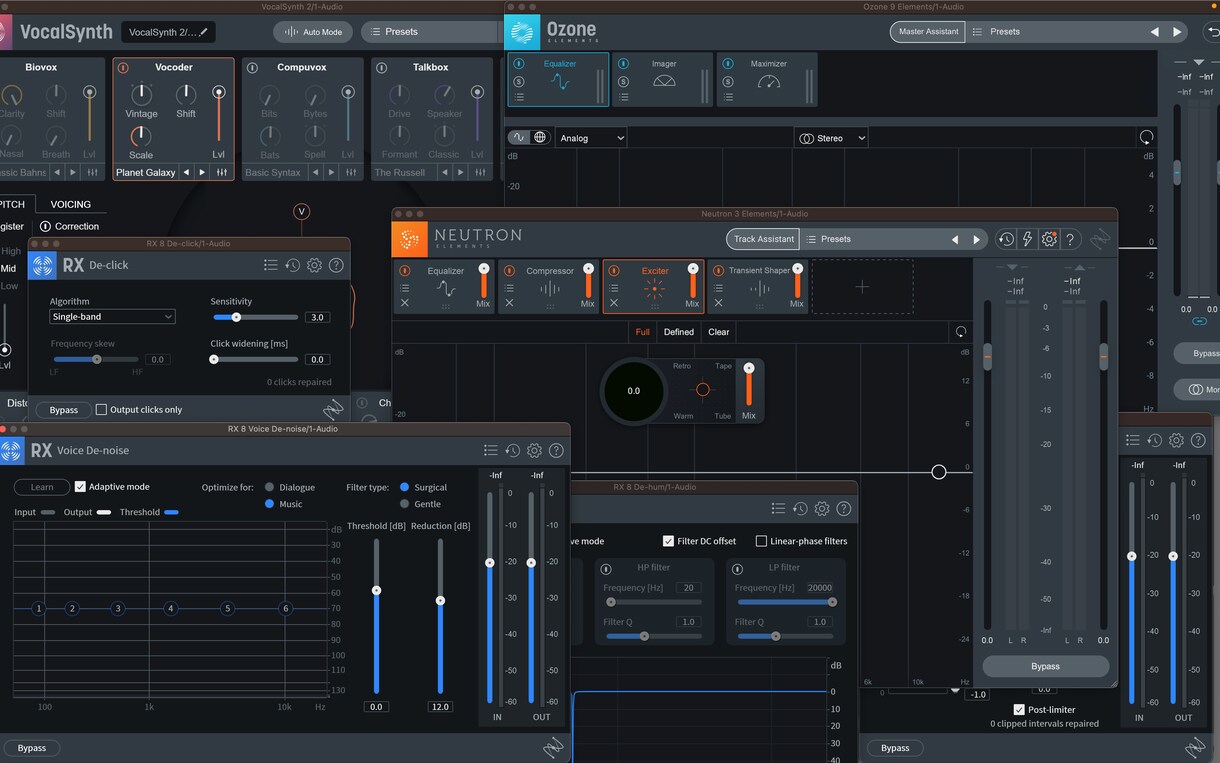Screen dimensions: 1220x763
Task: Select Gentle filter type
Action: [405, 504]
